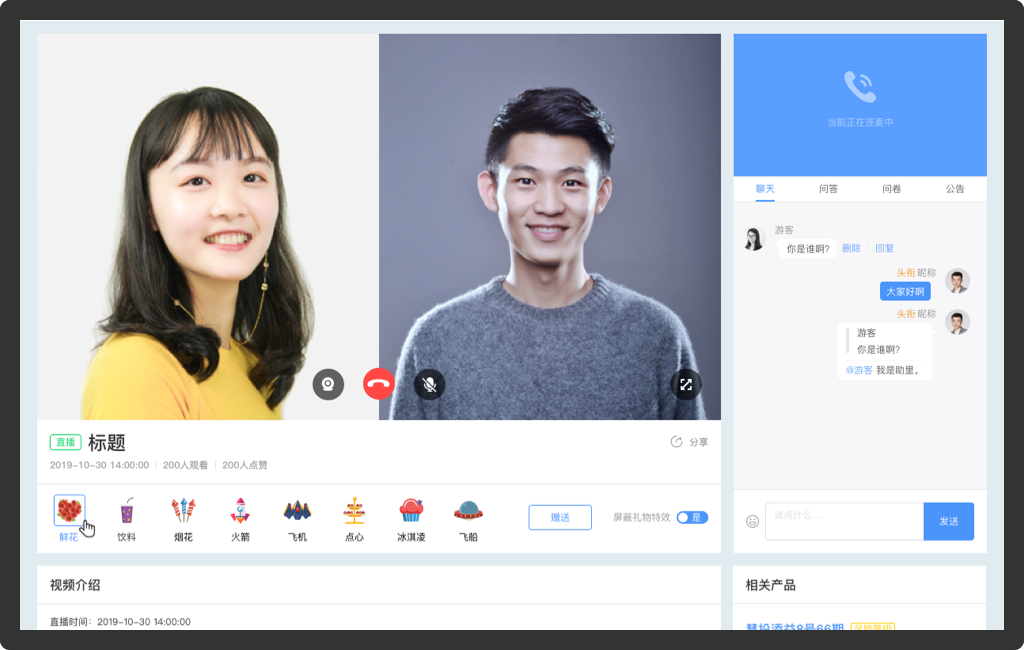Hang up call with red phone button
Viewport: 1024px width, 650px height.
(379, 384)
